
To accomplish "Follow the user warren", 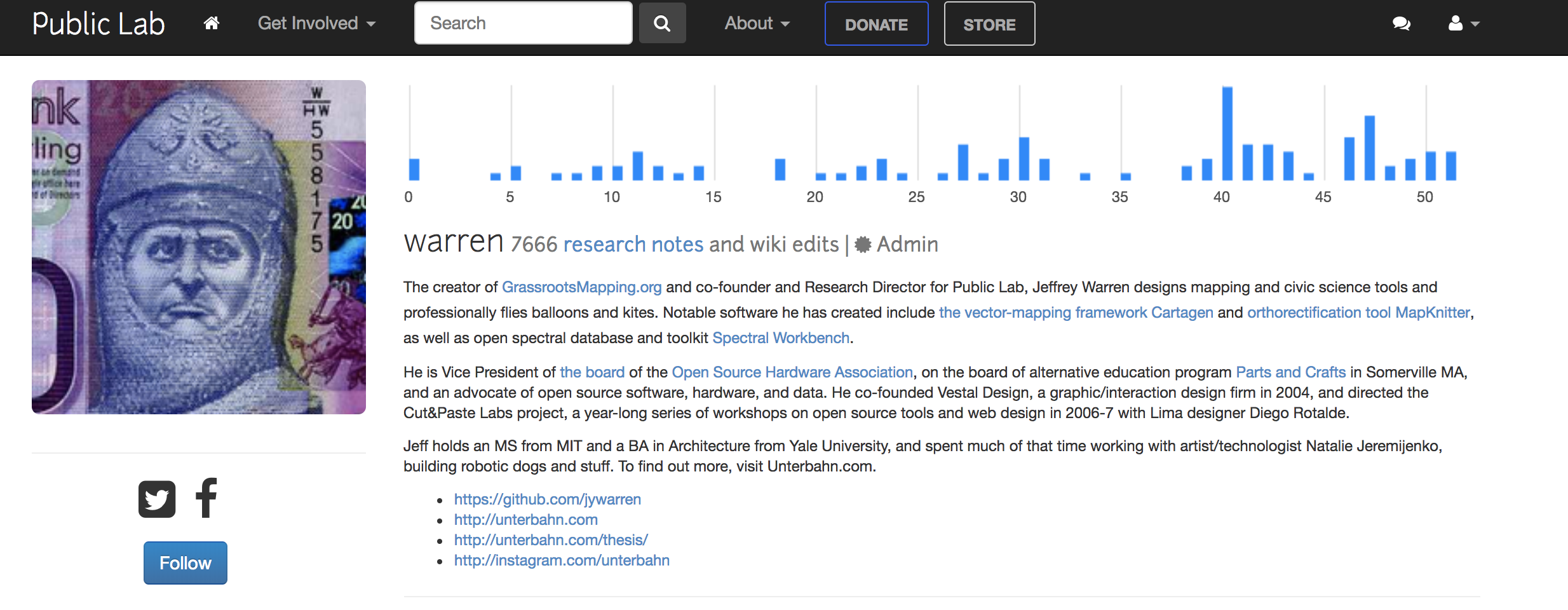I will coord(185,563).
